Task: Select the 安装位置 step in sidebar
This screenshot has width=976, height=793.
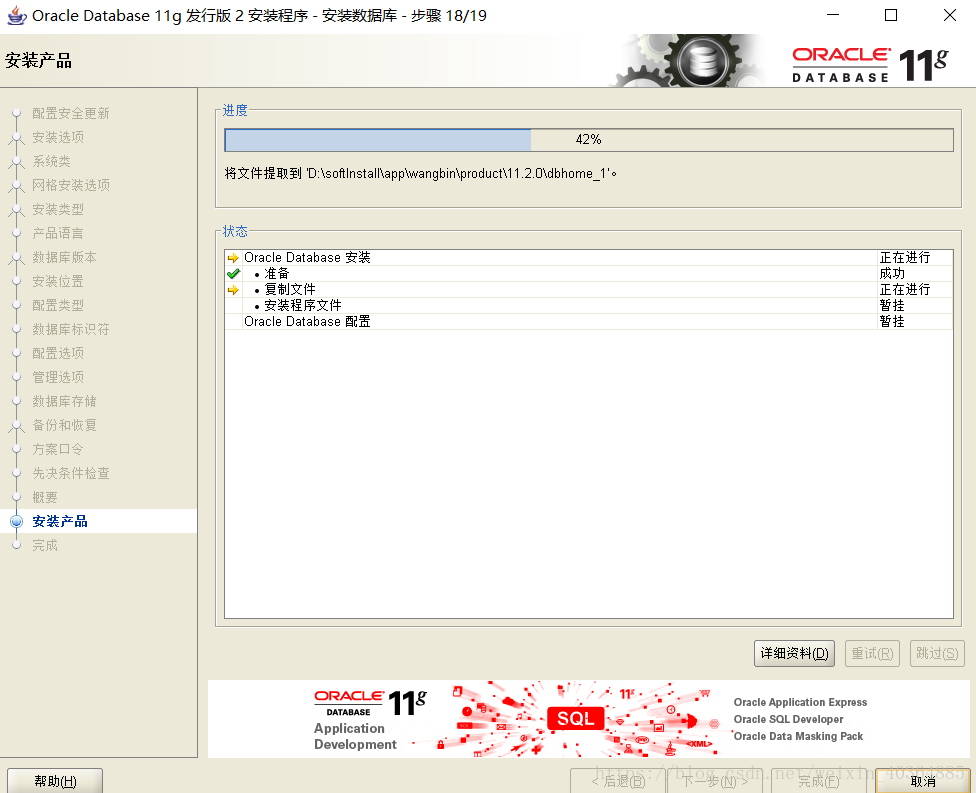Action: (58, 281)
